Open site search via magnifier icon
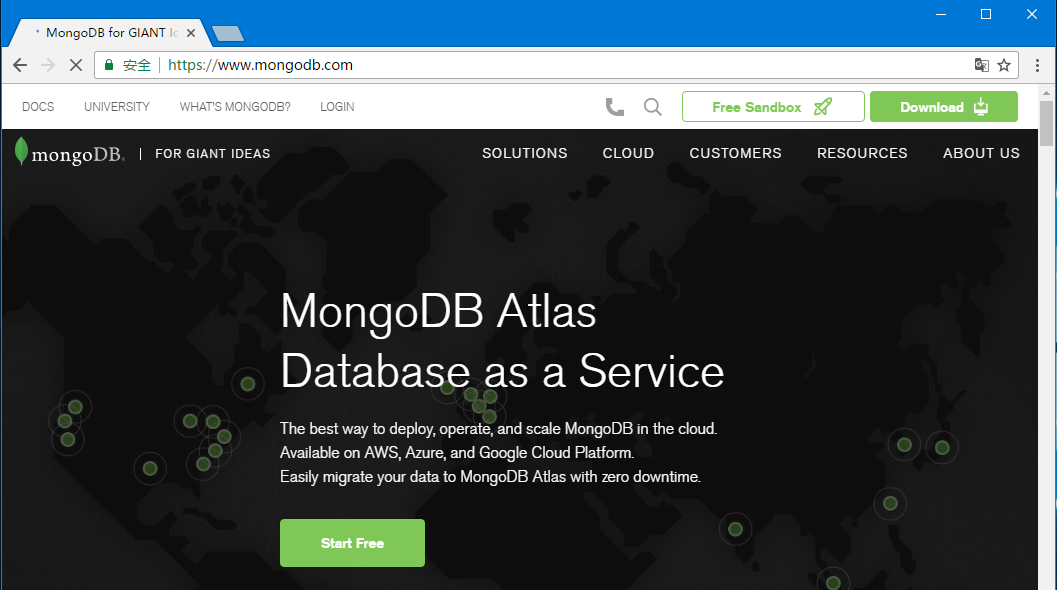This screenshot has width=1057, height=590. coord(653,107)
